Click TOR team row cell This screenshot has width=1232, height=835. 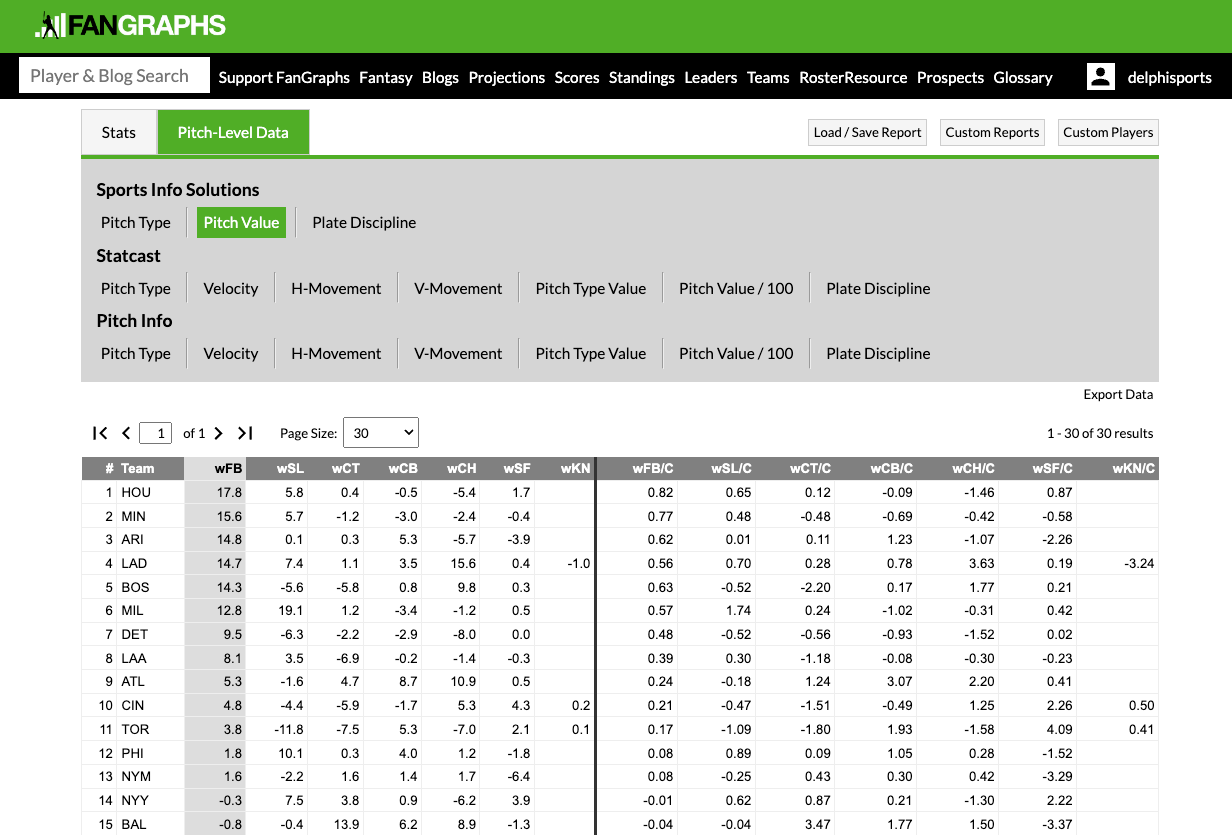(136, 729)
